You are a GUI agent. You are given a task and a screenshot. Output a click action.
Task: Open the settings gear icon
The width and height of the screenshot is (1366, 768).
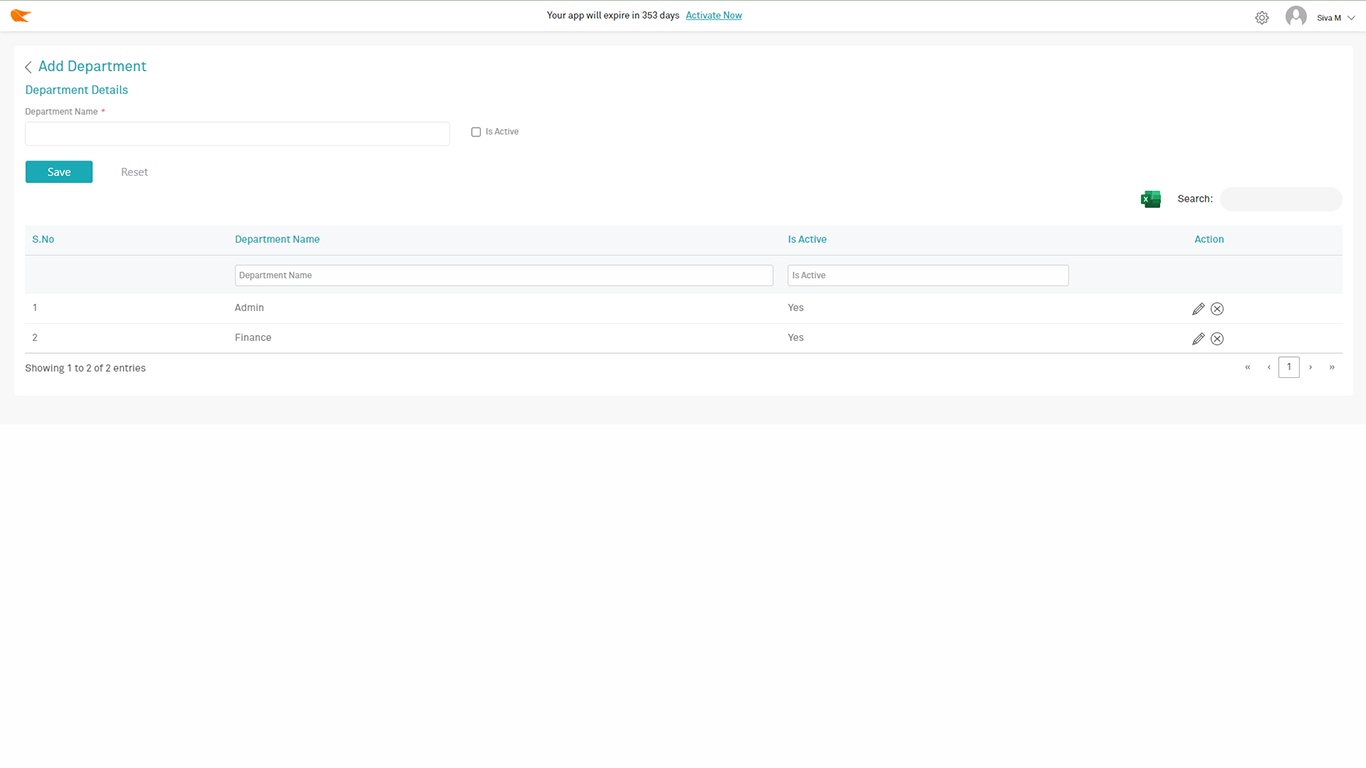pos(1262,18)
